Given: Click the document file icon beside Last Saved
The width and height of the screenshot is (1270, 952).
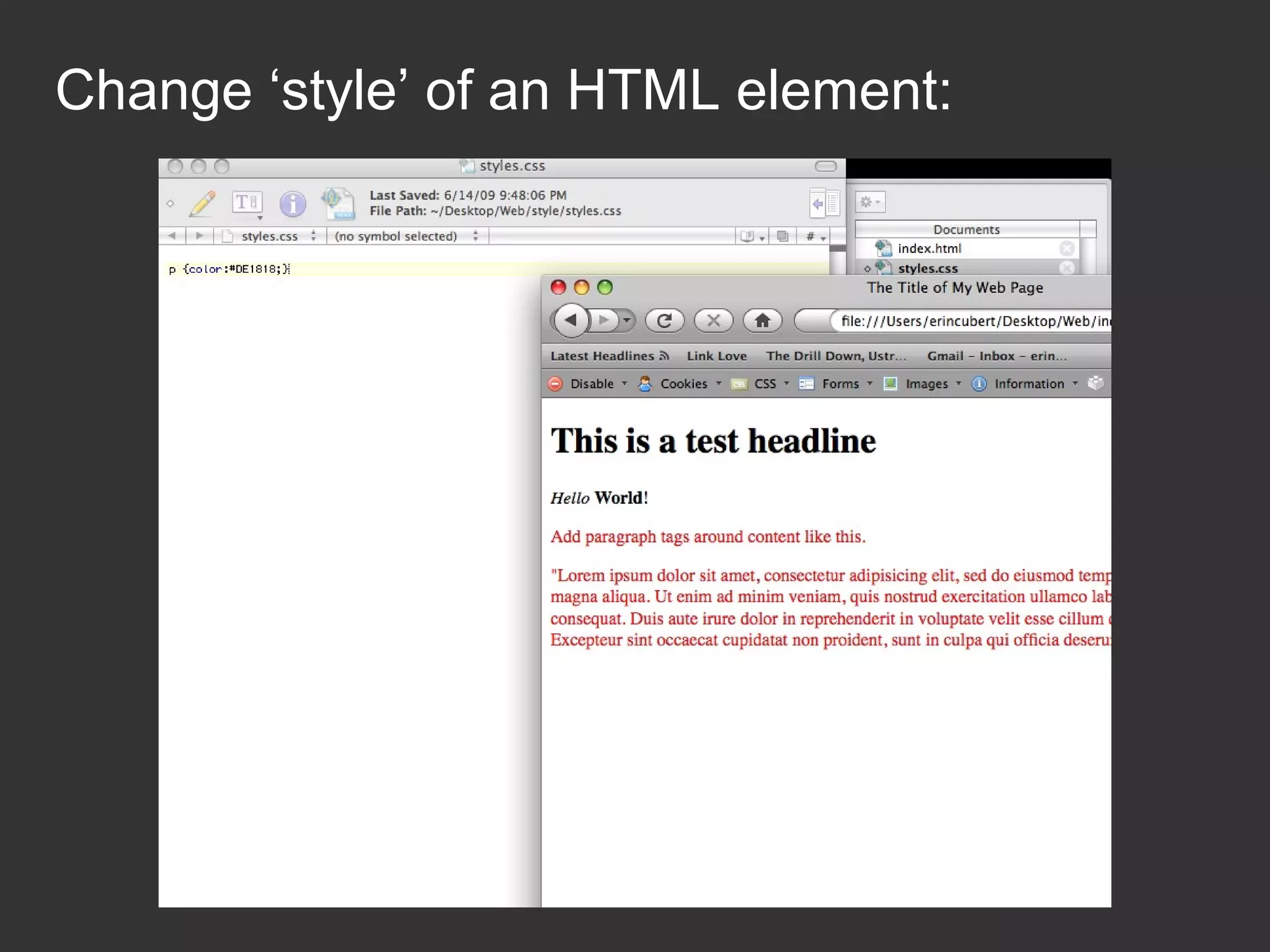Looking at the screenshot, I should 339,203.
